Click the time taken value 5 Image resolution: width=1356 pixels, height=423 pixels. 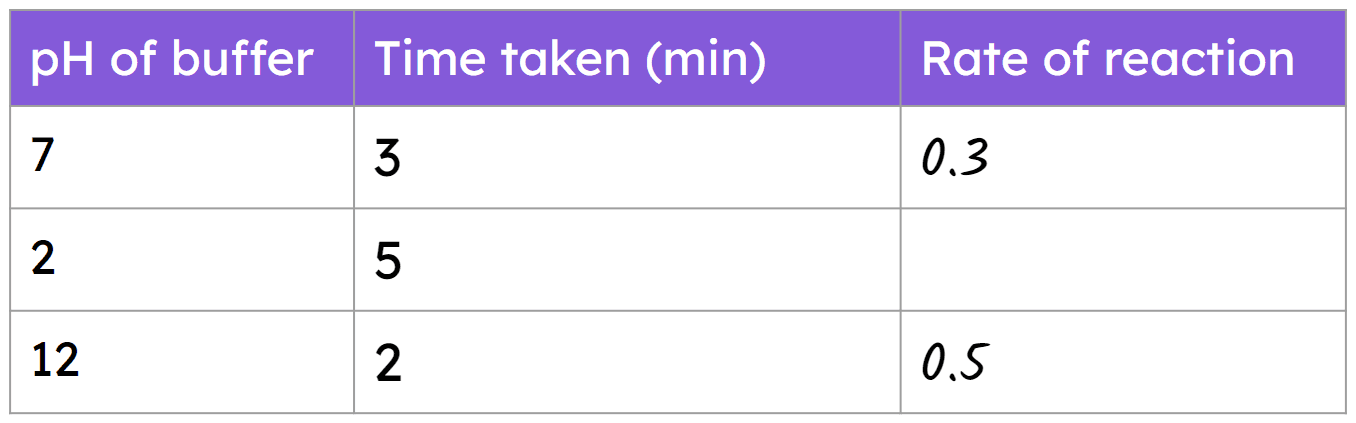click(388, 262)
